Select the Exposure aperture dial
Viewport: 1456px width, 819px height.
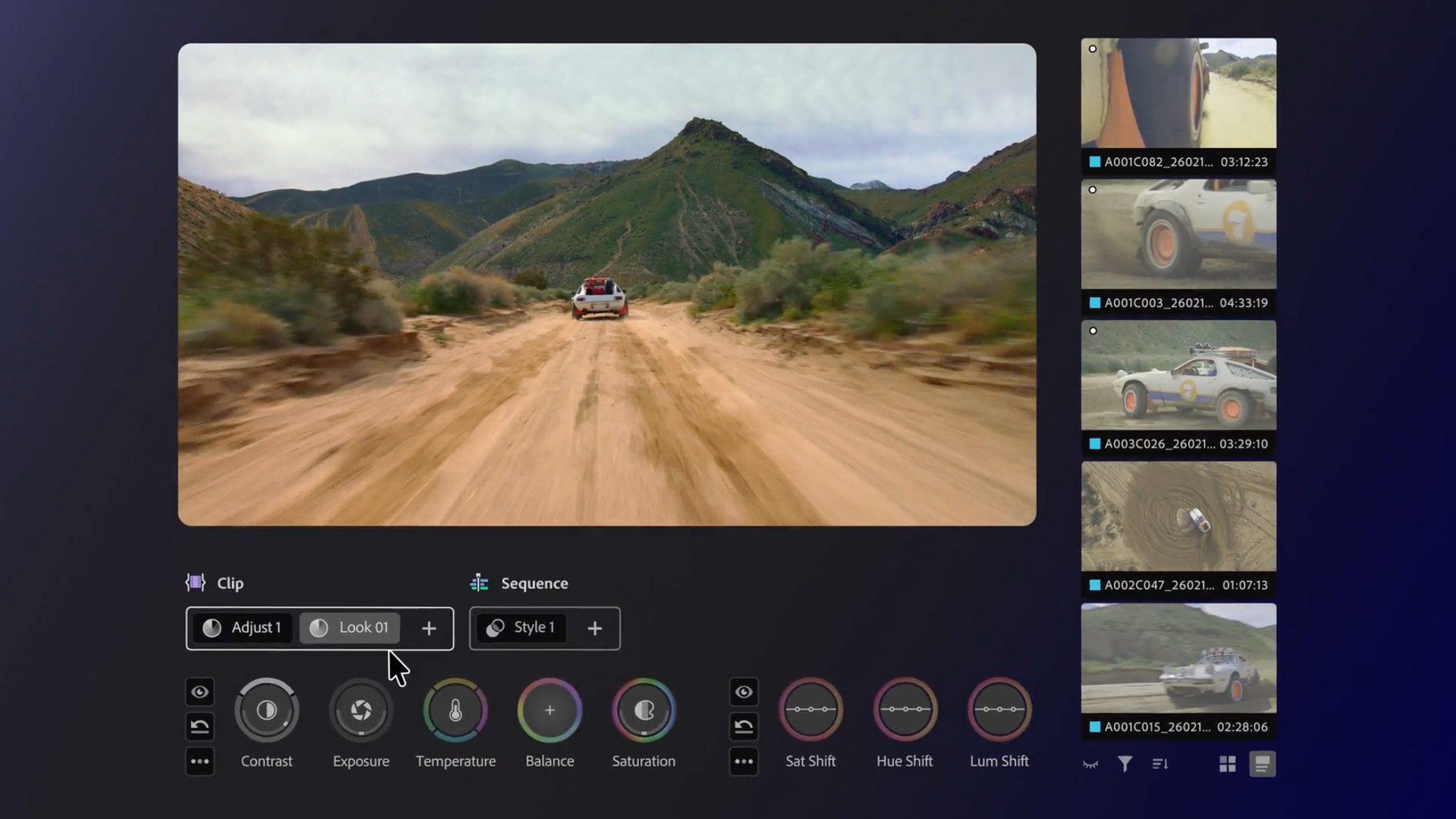(x=361, y=710)
